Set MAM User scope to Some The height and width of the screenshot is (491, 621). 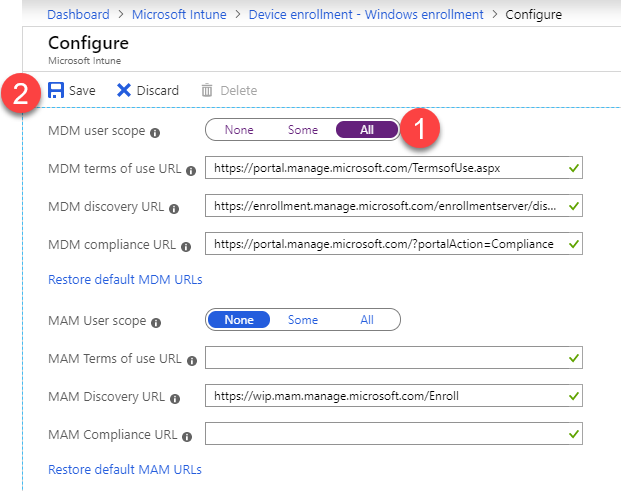pyautogui.click(x=303, y=320)
